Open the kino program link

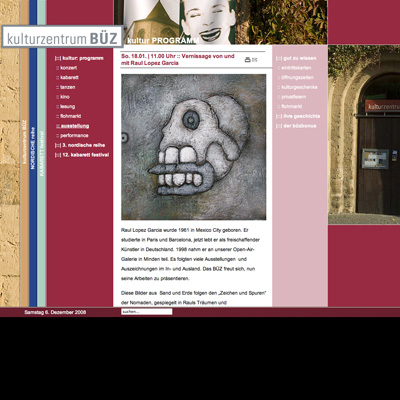point(63,97)
